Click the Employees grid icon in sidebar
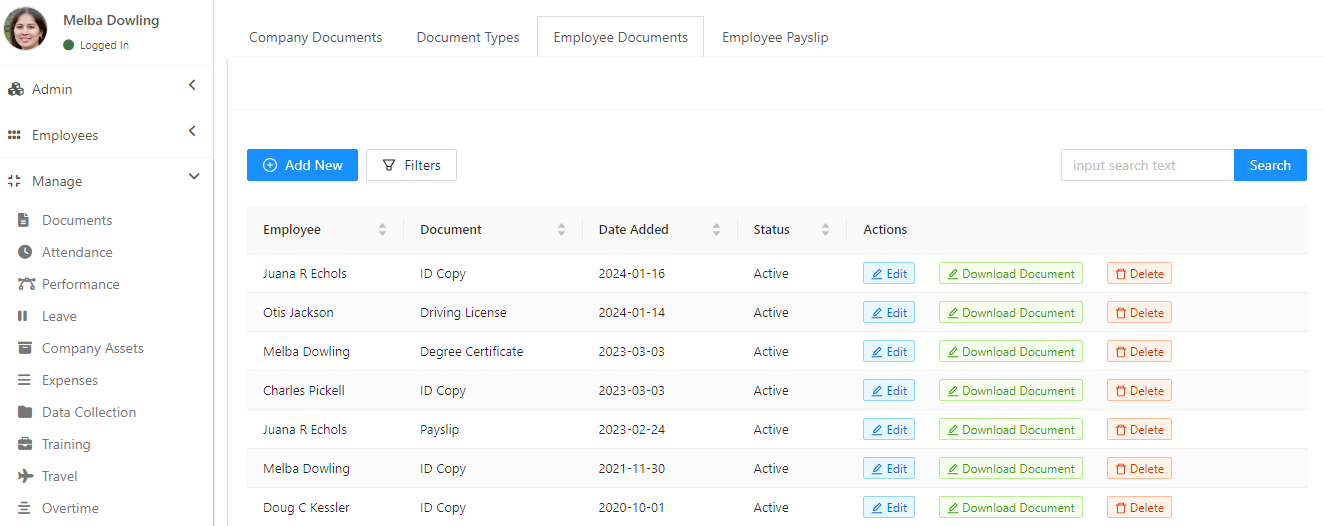 coord(14,135)
